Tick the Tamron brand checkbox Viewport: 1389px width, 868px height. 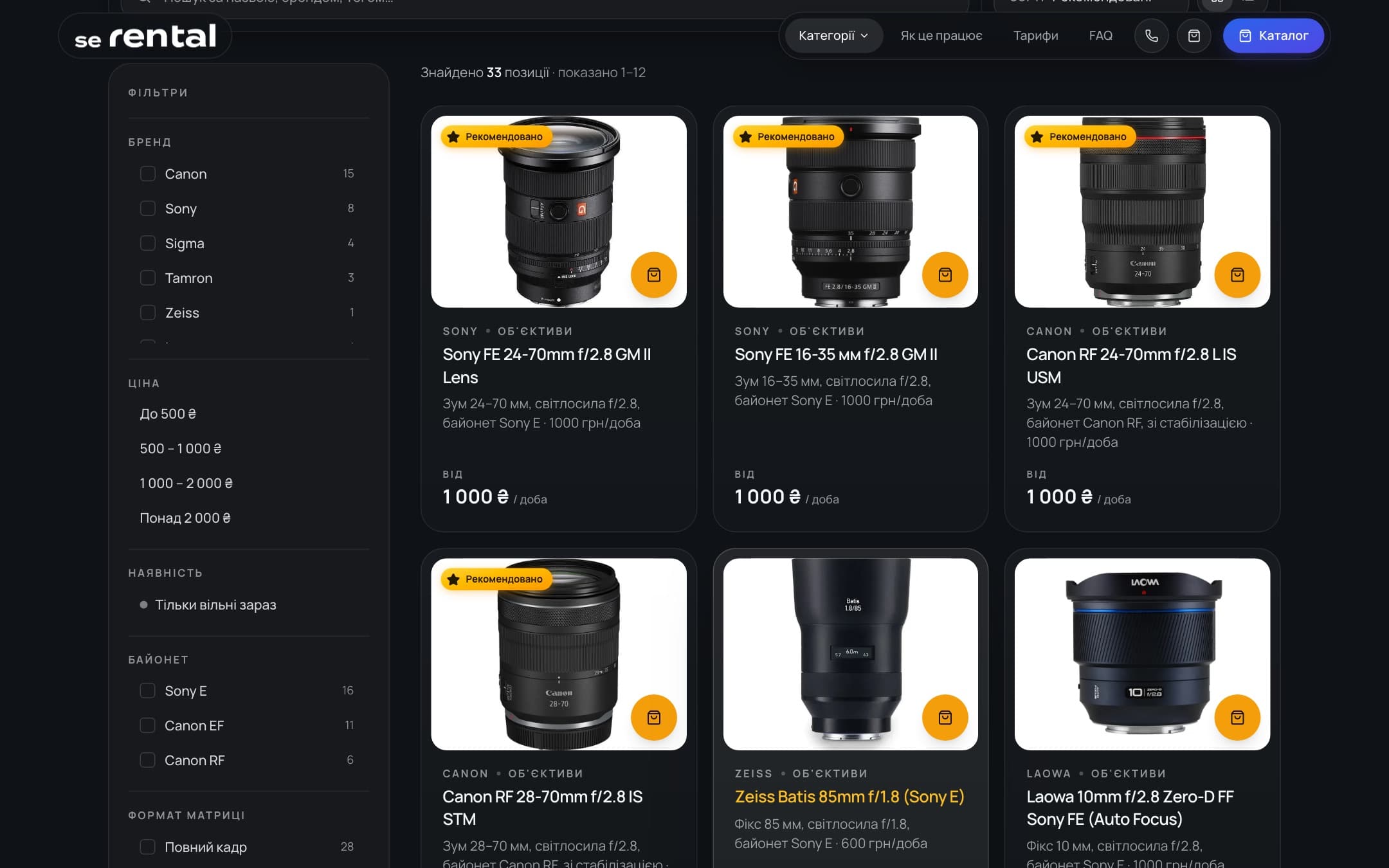(x=148, y=278)
